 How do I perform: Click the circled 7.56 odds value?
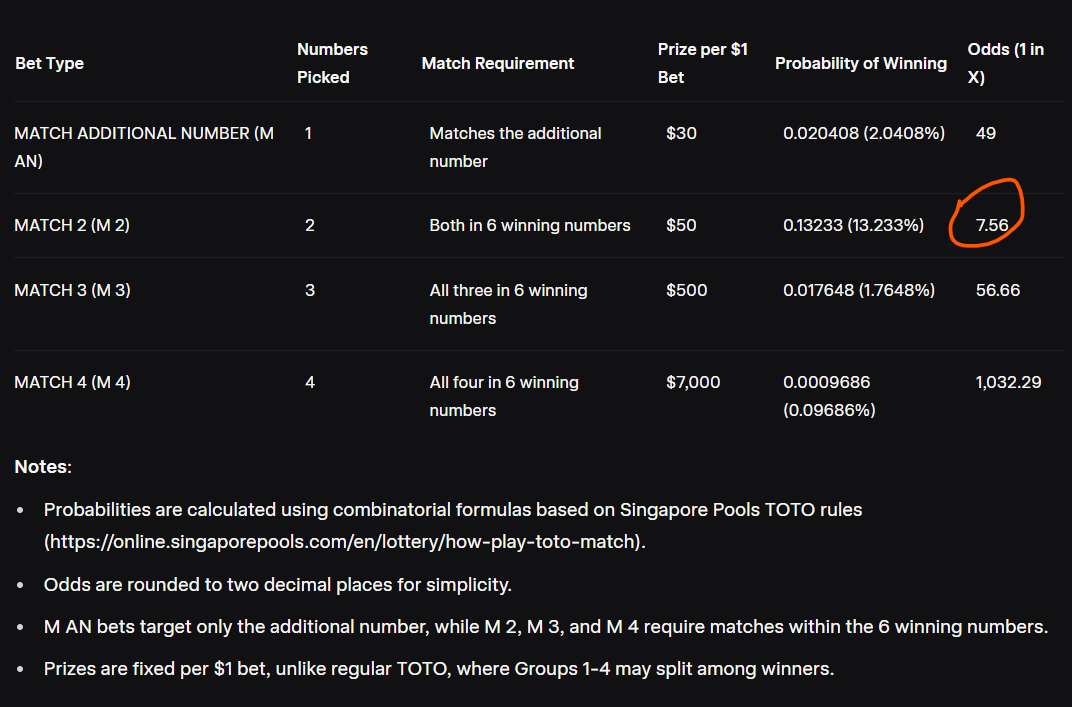(x=992, y=225)
